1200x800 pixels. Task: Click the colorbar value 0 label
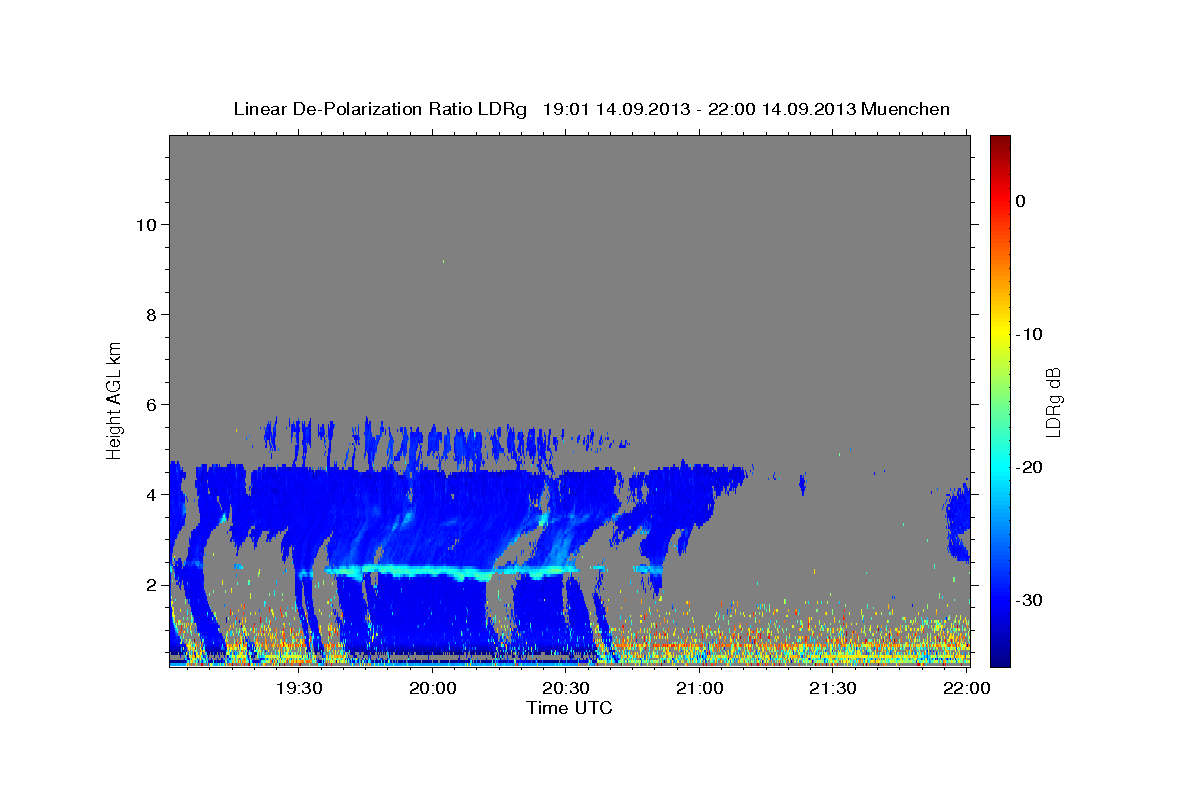pyautogui.click(x=1021, y=201)
